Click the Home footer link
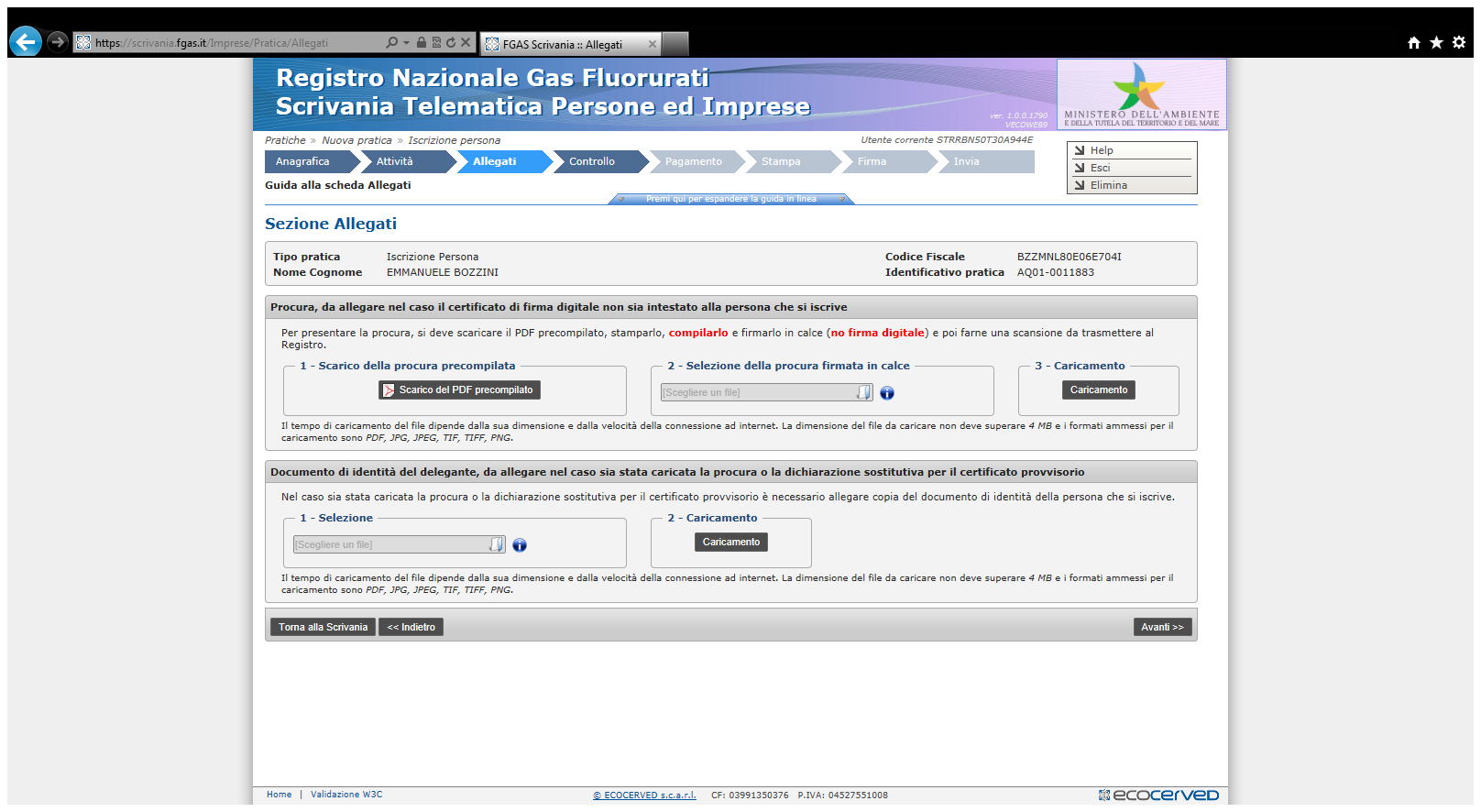Screen dimensions: 1481x812 pyautogui.click(x=279, y=795)
